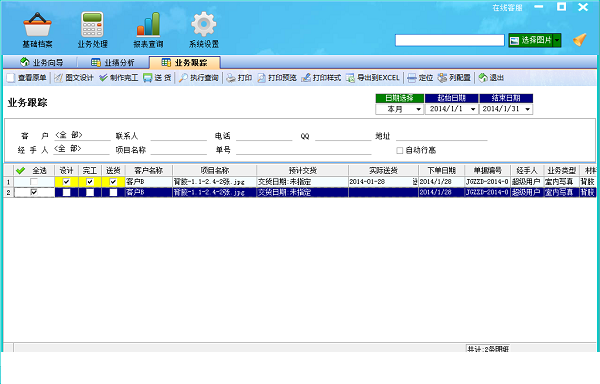Click the 联系人 input field

click(179, 136)
